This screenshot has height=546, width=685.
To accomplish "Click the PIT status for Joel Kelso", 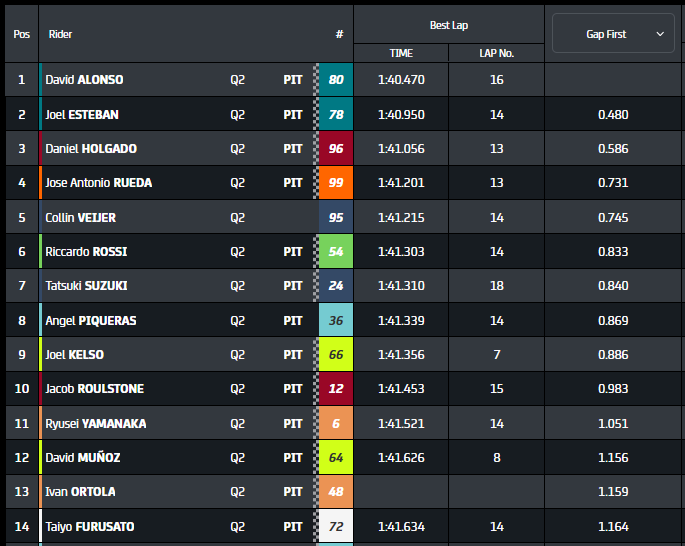I will pos(293,355).
